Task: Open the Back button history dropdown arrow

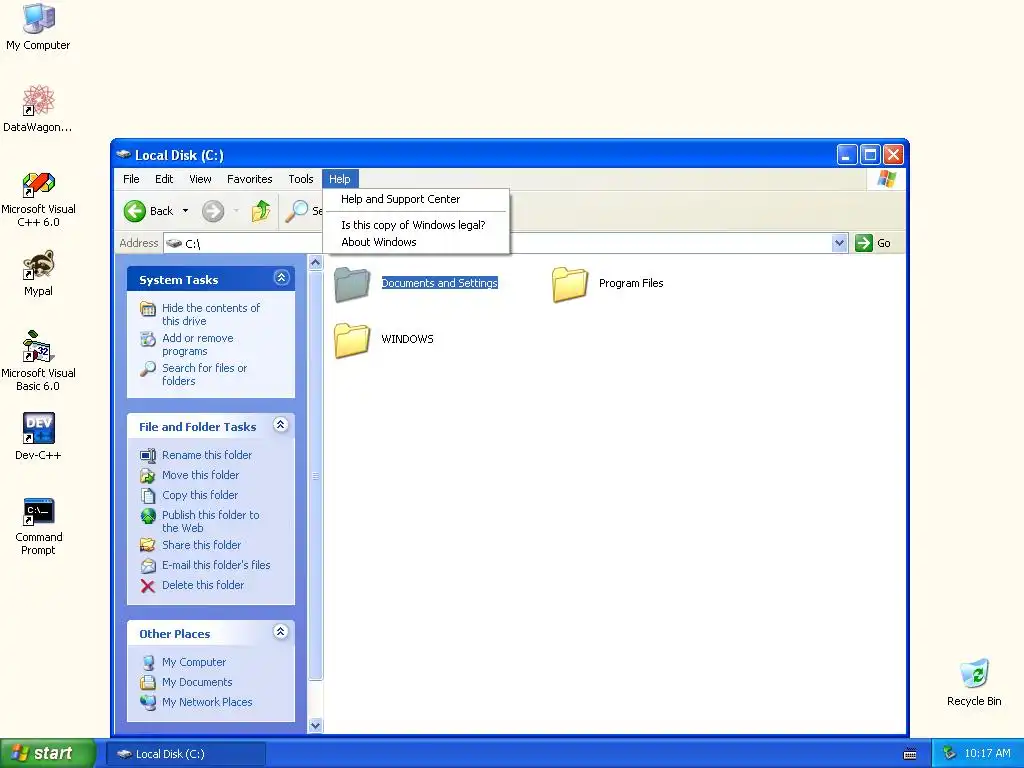Action: coord(185,211)
